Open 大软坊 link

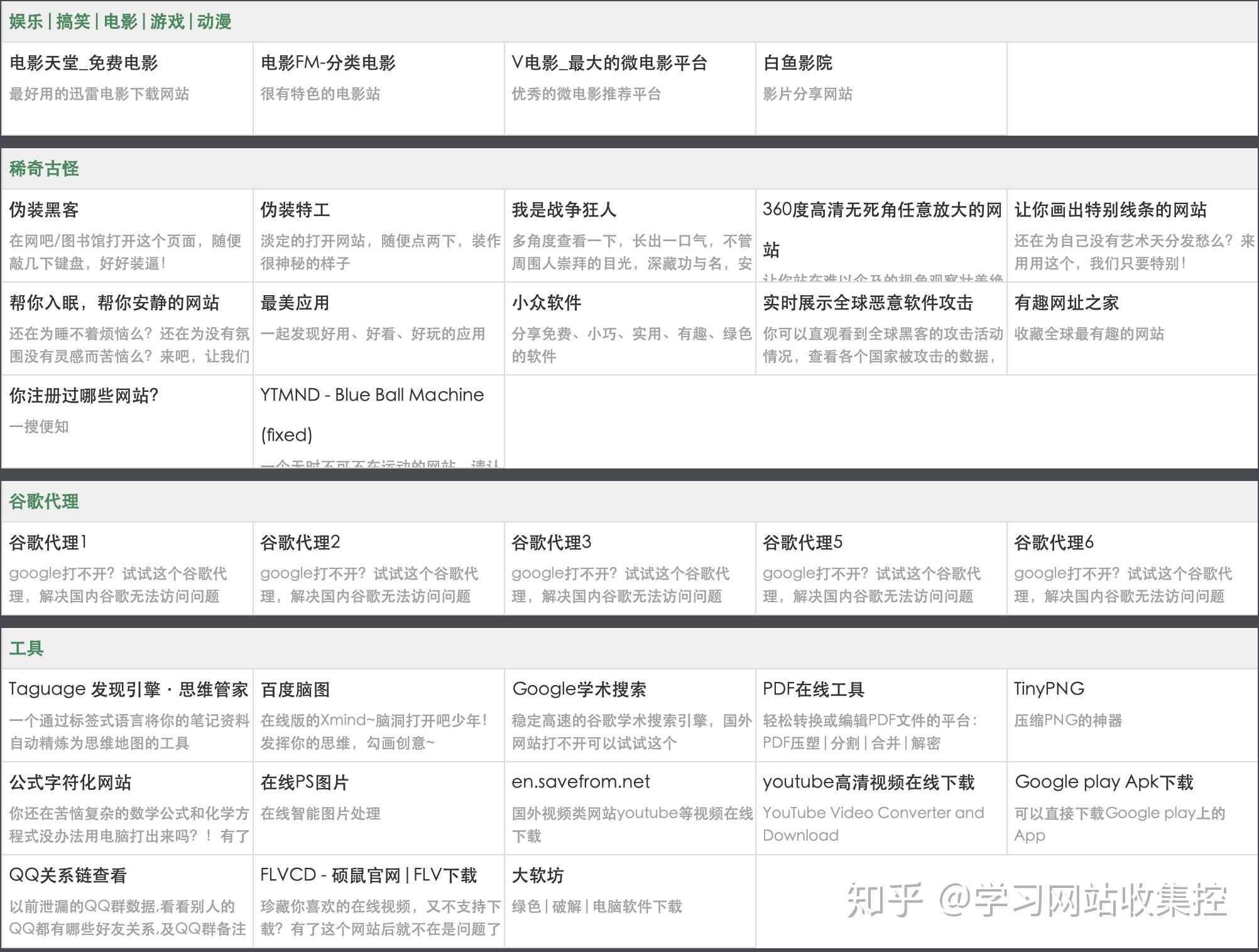click(537, 875)
